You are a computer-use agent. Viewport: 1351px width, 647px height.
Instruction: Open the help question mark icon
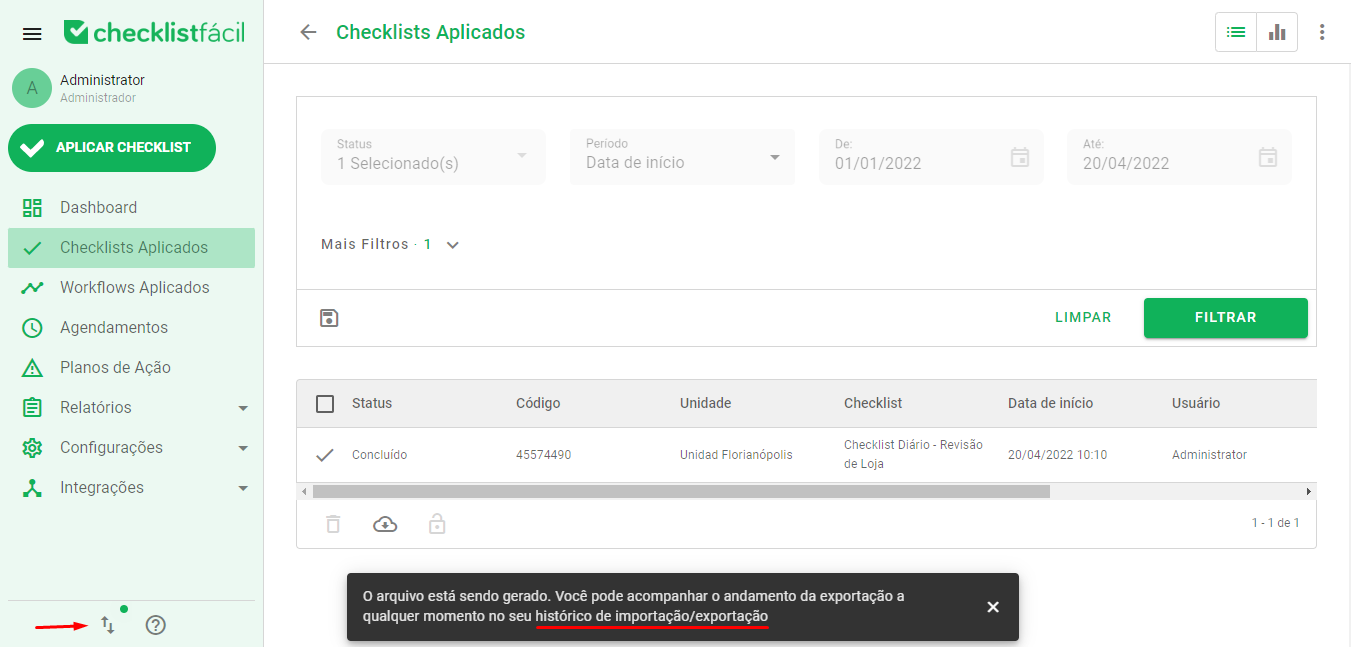point(156,625)
